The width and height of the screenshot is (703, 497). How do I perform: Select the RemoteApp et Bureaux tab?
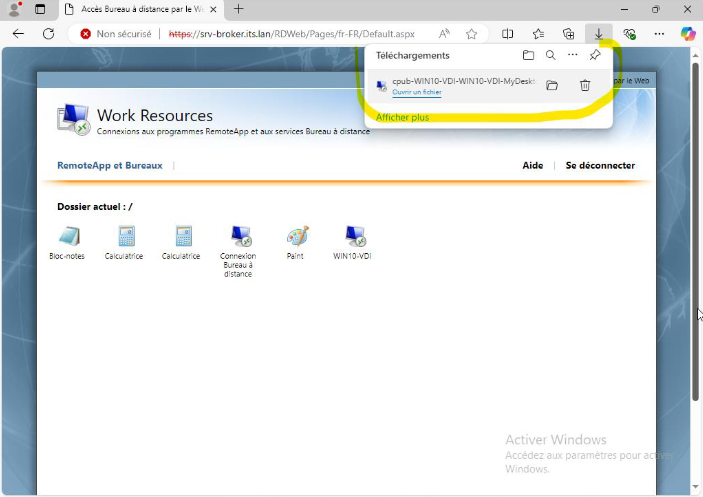point(110,165)
